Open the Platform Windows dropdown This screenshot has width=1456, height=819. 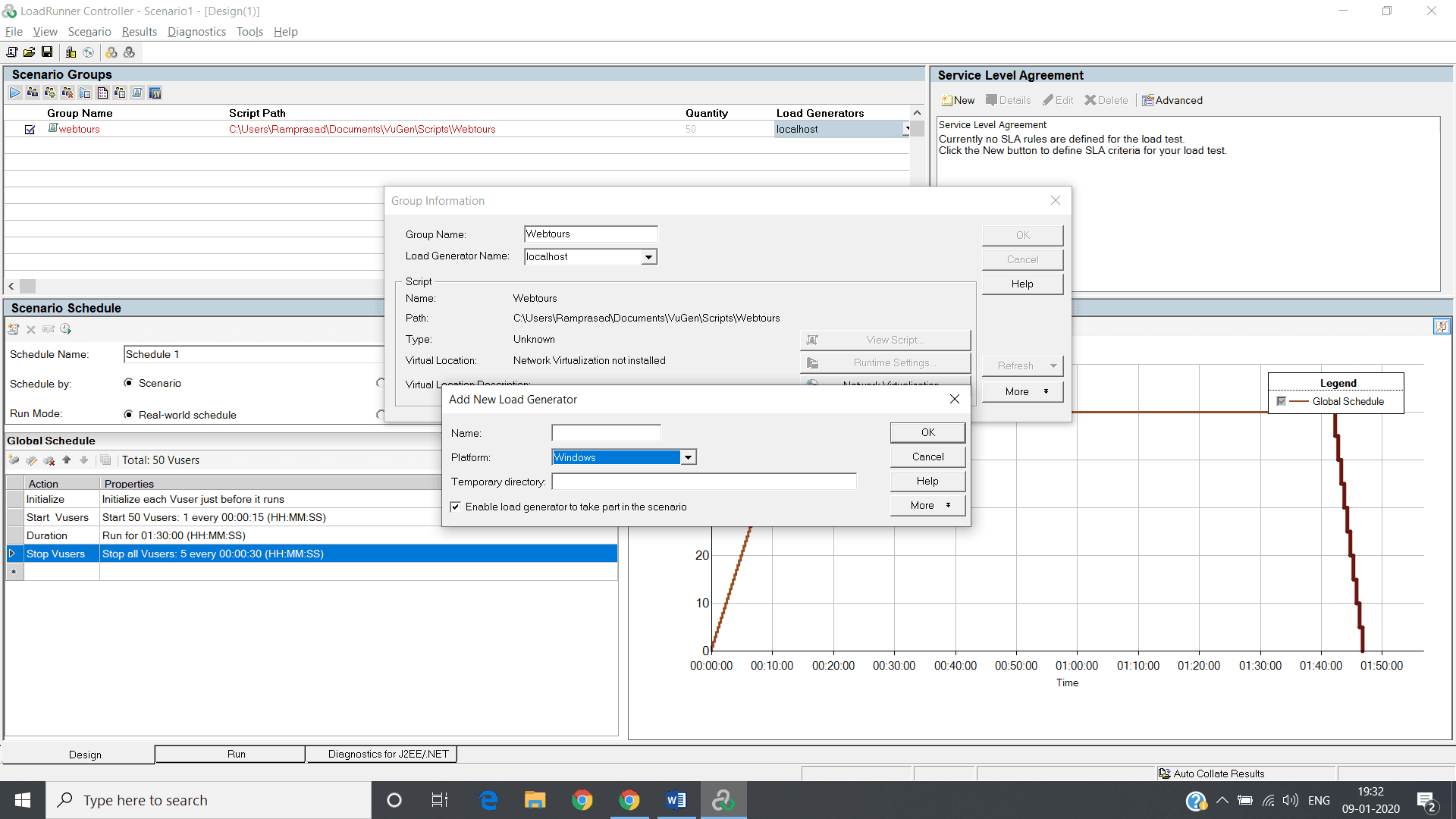688,457
